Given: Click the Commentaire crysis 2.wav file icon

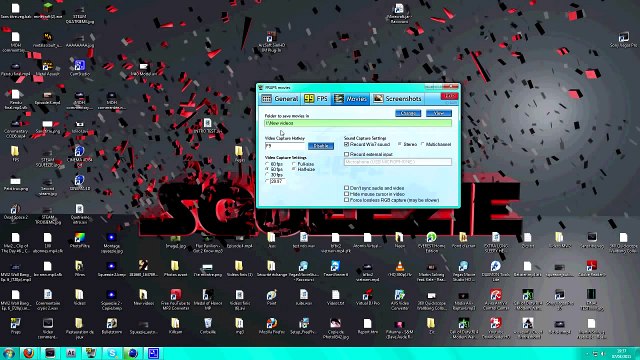Looking at the screenshot, I should tap(48, 295).
